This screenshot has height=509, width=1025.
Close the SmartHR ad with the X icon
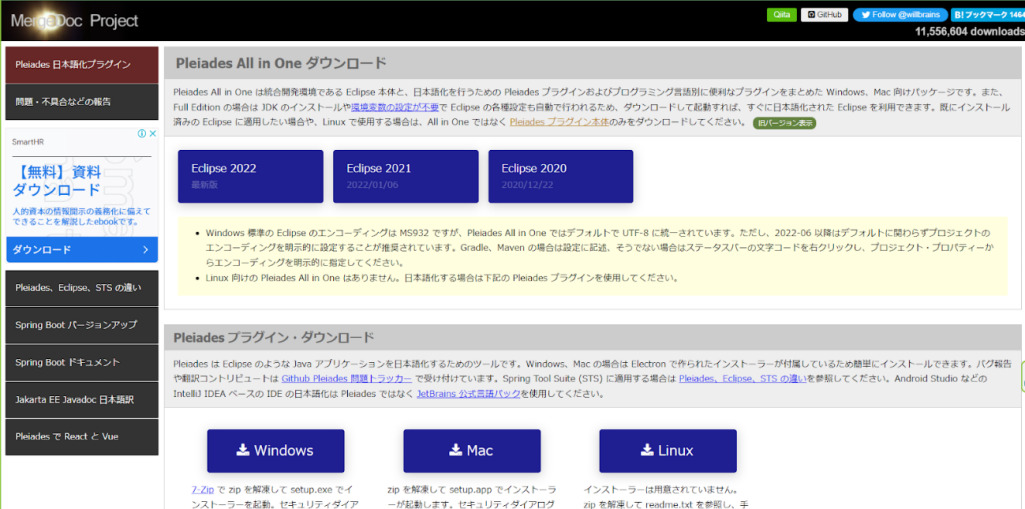[152, 133]
